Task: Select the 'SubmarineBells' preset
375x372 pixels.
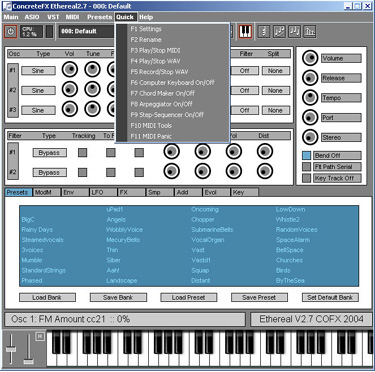Action: coord(212,230)
